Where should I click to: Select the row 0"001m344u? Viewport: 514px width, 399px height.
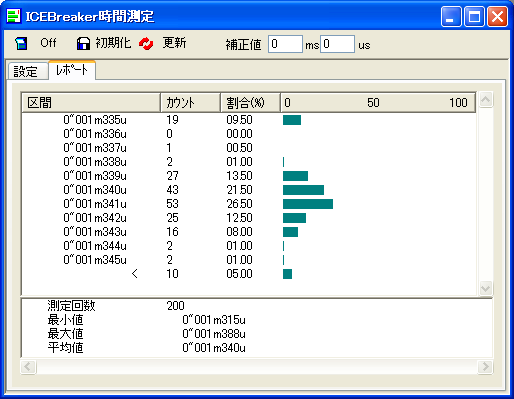(248, 246)
